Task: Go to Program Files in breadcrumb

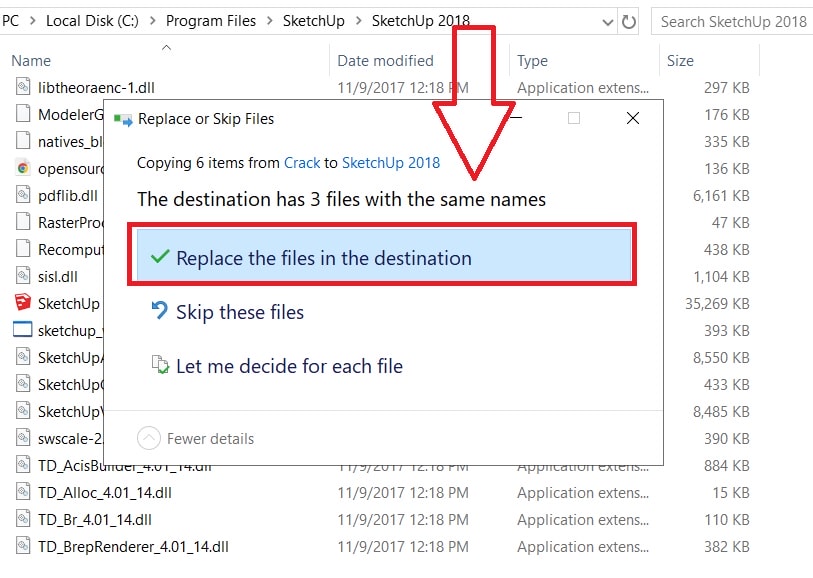Action: click(x=211, y=21)
